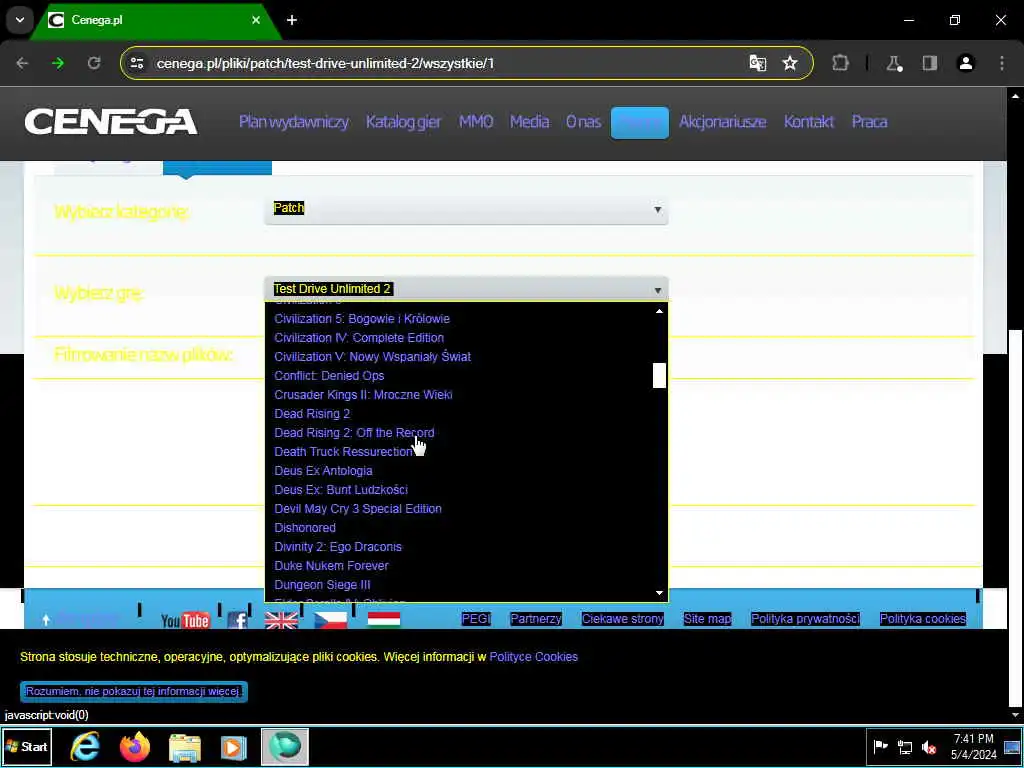Select Civilization 5: Bogowie i Królowie
The height and width of the screenshot is (768, 1024).
click(x=362, y=319)
